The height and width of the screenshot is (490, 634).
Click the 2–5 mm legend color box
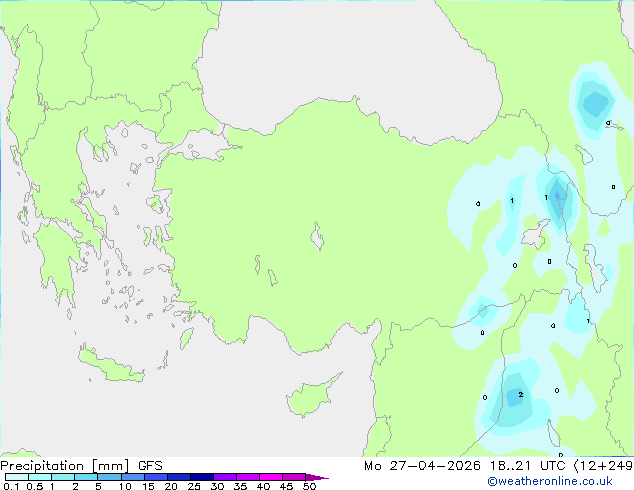tap(86, 477)
